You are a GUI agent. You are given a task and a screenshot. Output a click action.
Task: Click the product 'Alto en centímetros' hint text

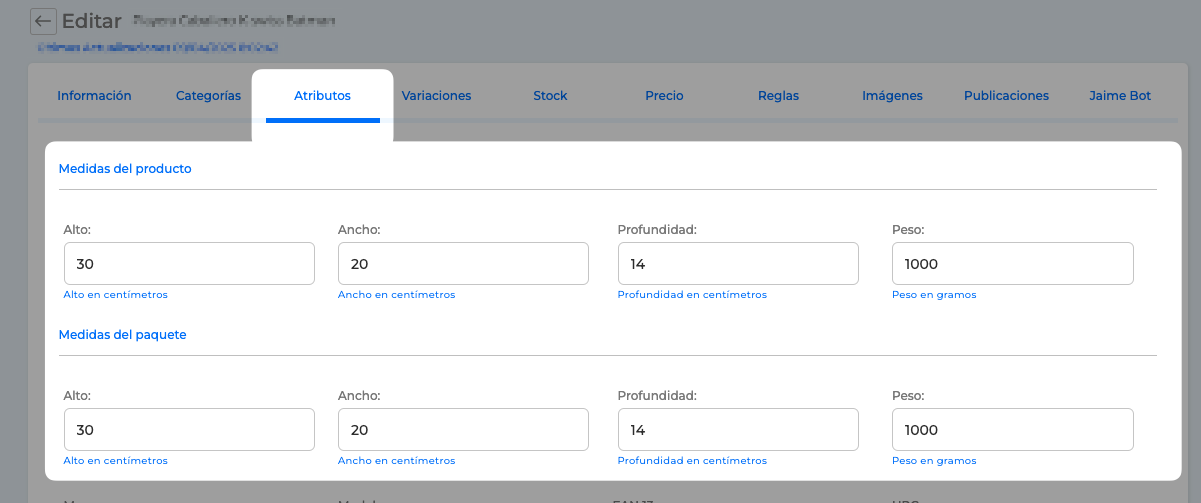click(x=115, y=295)
